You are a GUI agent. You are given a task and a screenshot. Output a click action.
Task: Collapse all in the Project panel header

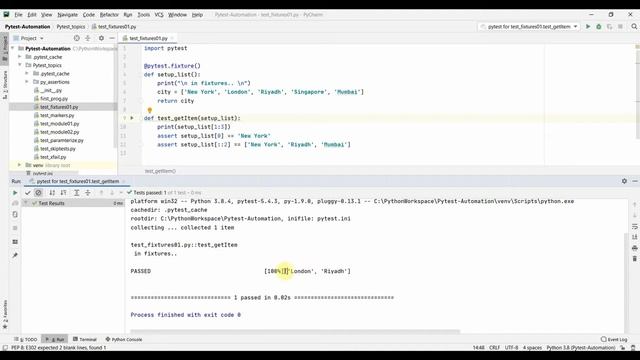(x=88, y=38)
